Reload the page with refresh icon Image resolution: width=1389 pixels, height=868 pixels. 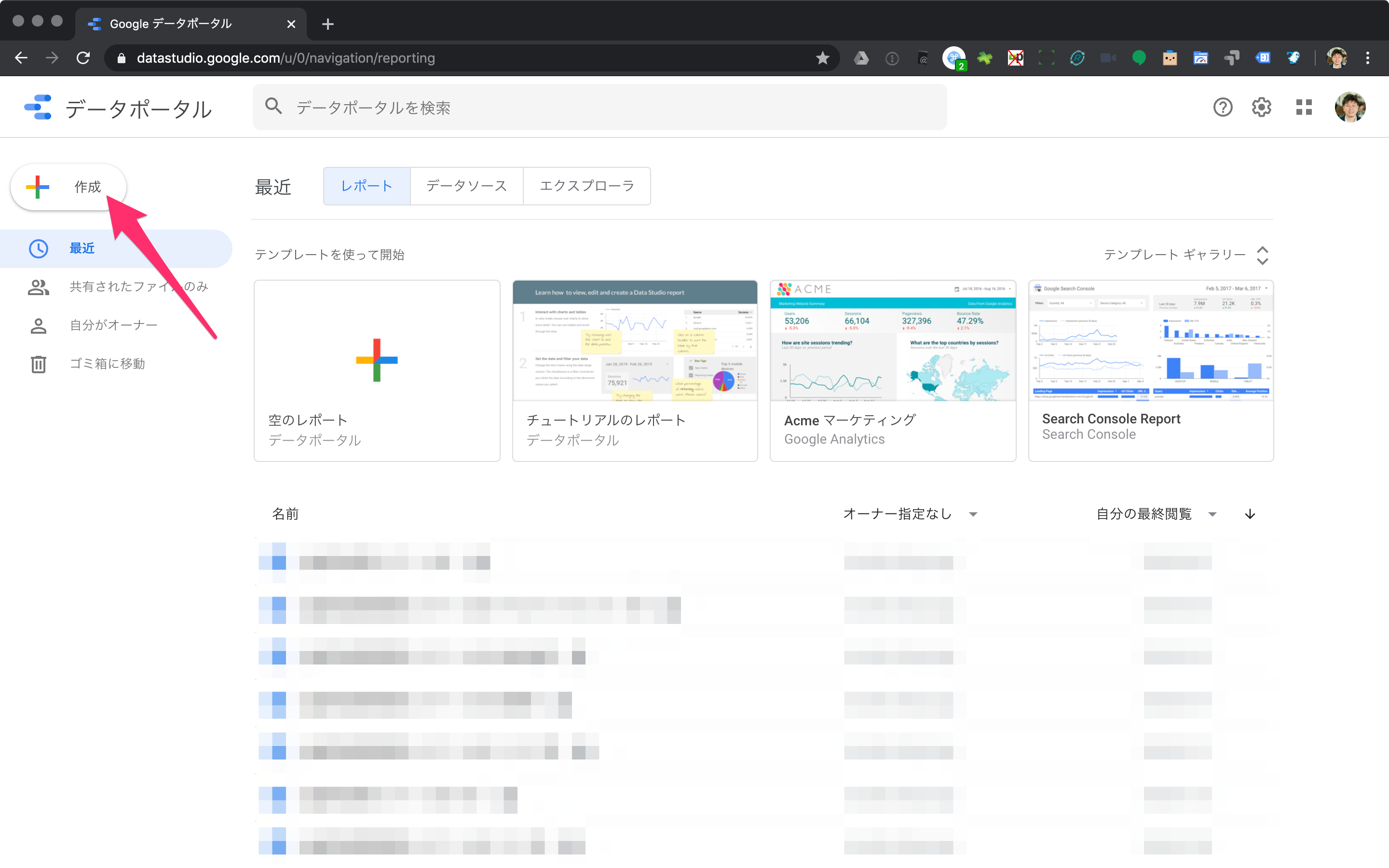click(x=83, y=58)
